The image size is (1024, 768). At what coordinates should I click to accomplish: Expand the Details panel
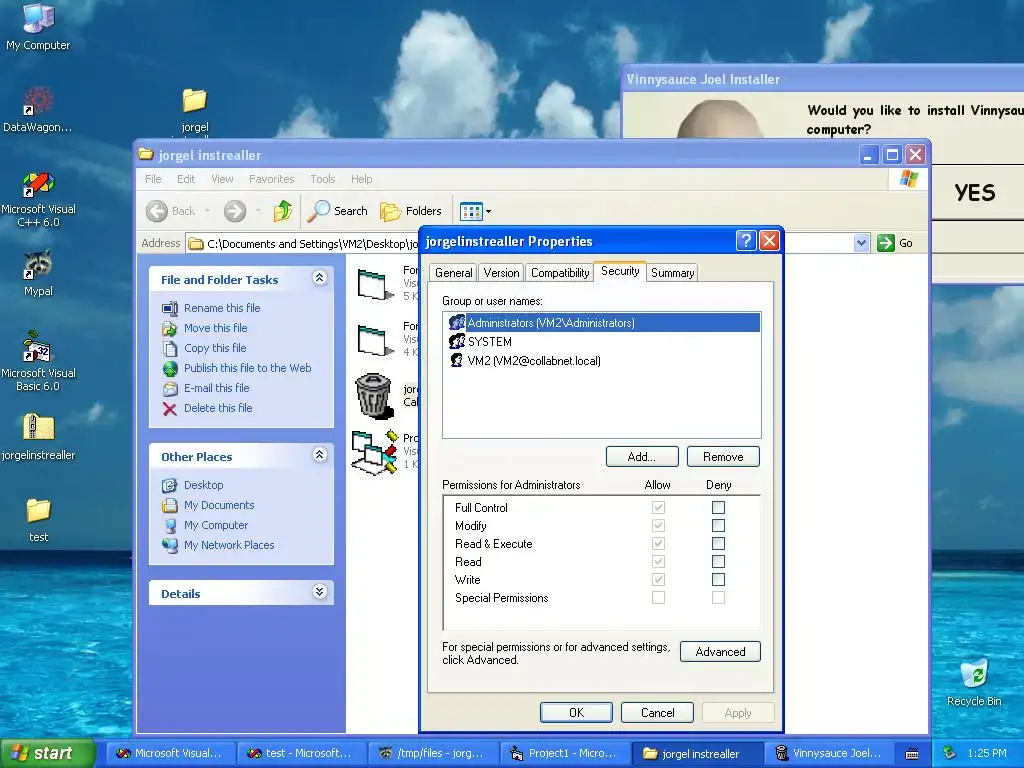[319, 592]
